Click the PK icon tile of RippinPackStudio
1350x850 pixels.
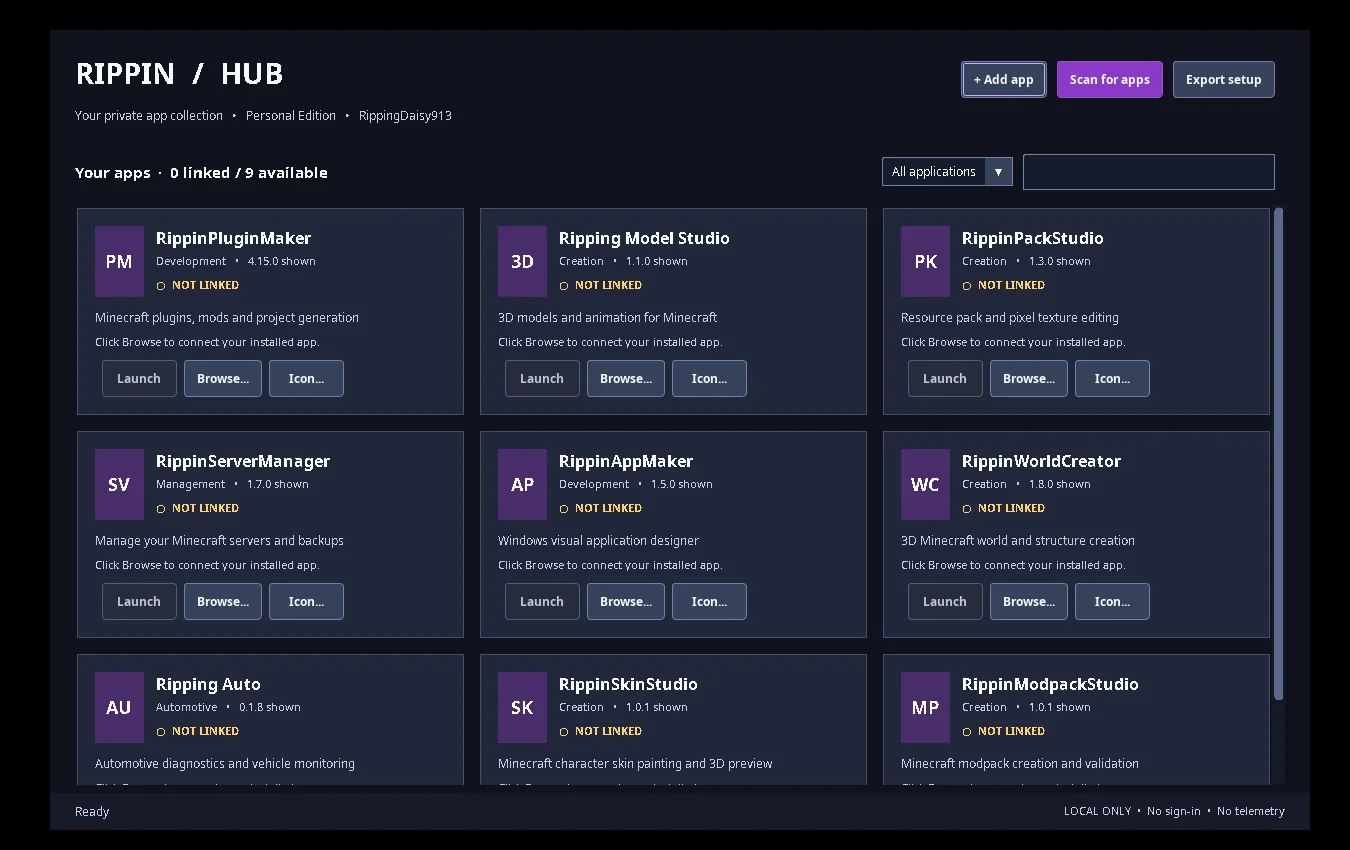coord(925,261)
